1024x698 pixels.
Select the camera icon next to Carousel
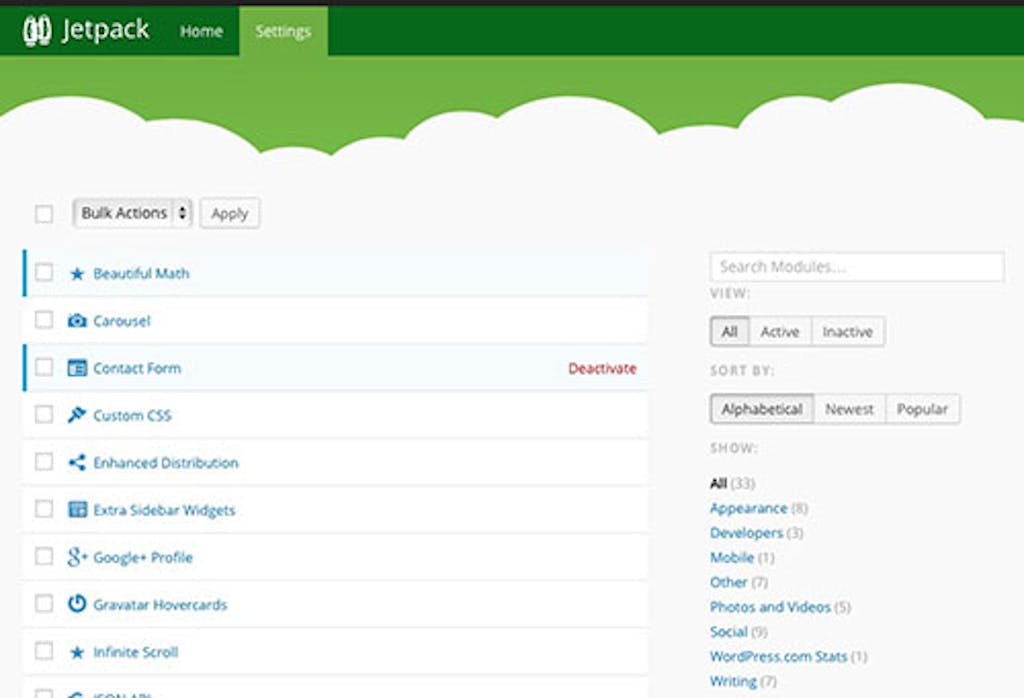[75, 320]
